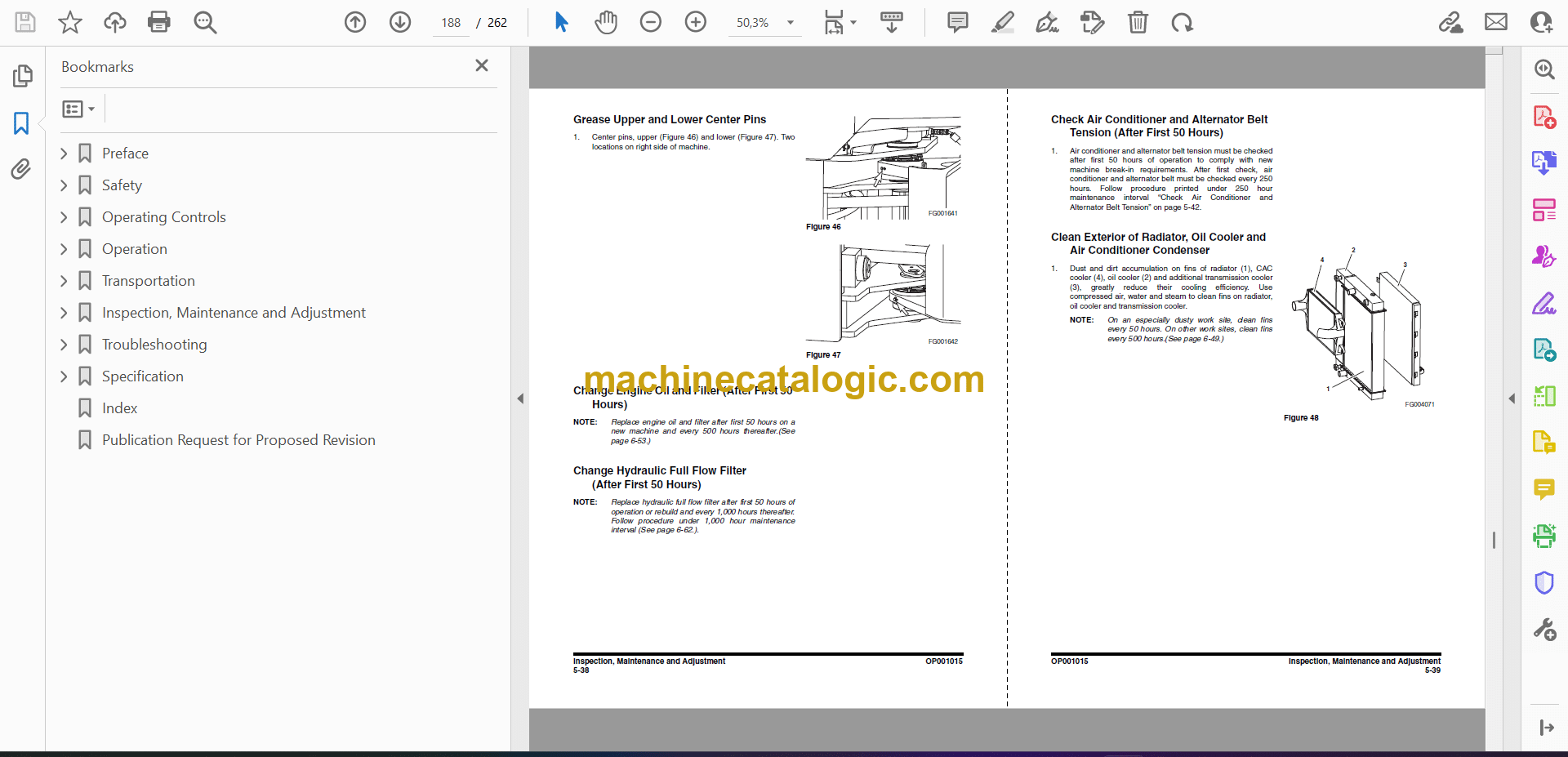Image resolution: width=1568 pixels, height=757 pixels.
Task: Expand the Safety bookmark
Action: (x=64, y=185)
